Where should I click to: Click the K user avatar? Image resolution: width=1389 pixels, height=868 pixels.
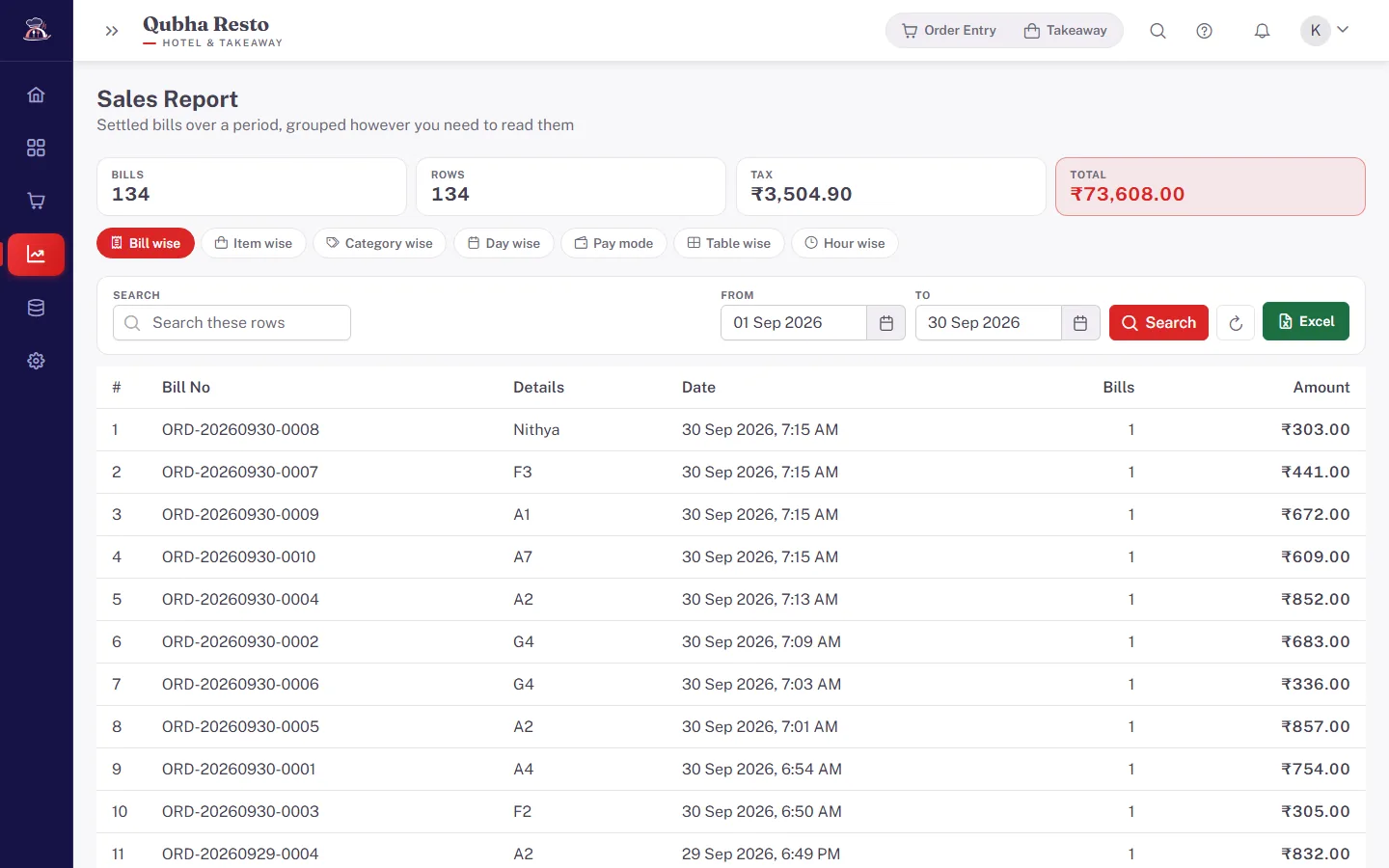click(x=1316, y=31)
